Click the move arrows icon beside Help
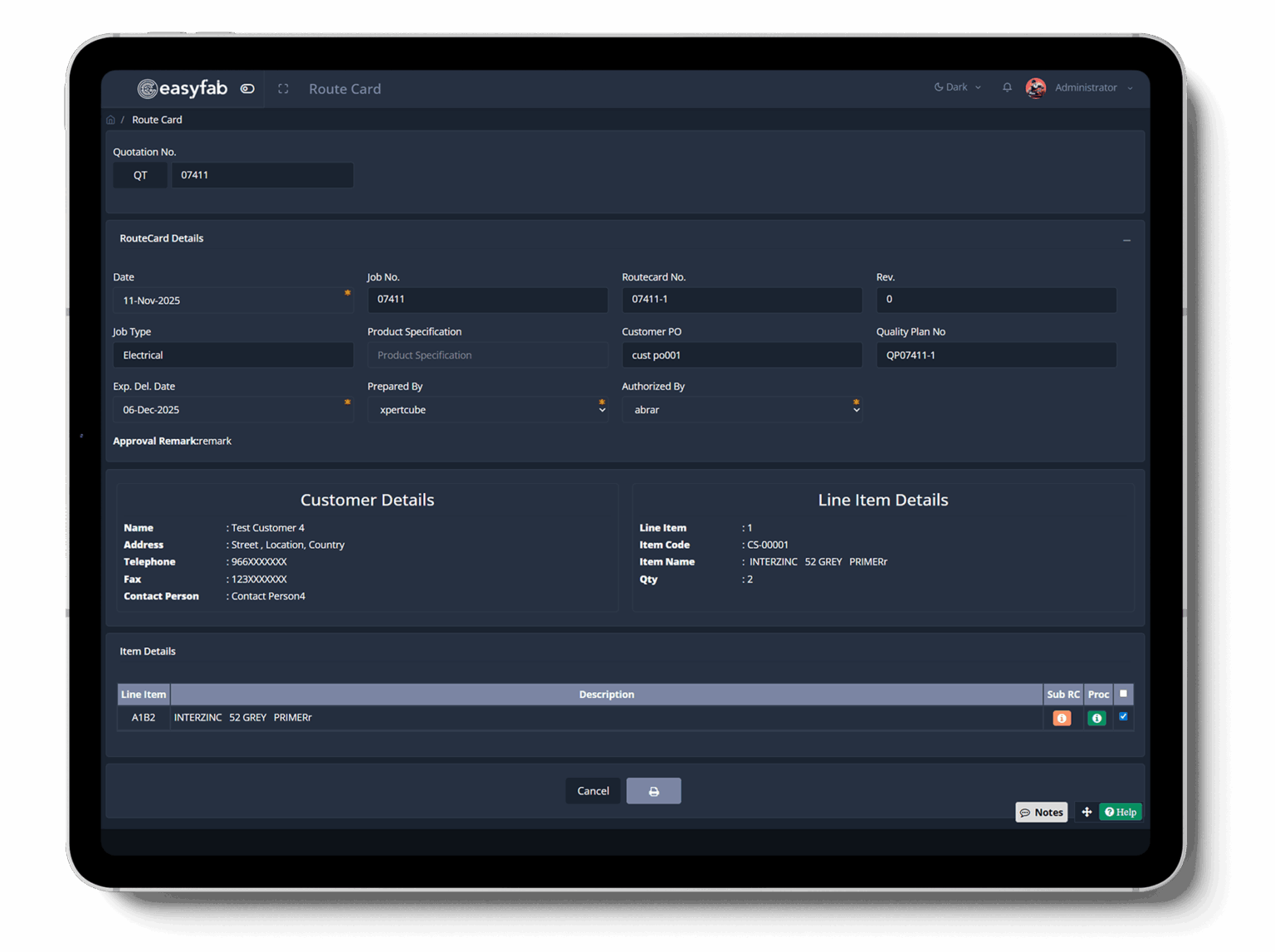This screenshot has height=952, width=1275. (x=1086, y=812)
